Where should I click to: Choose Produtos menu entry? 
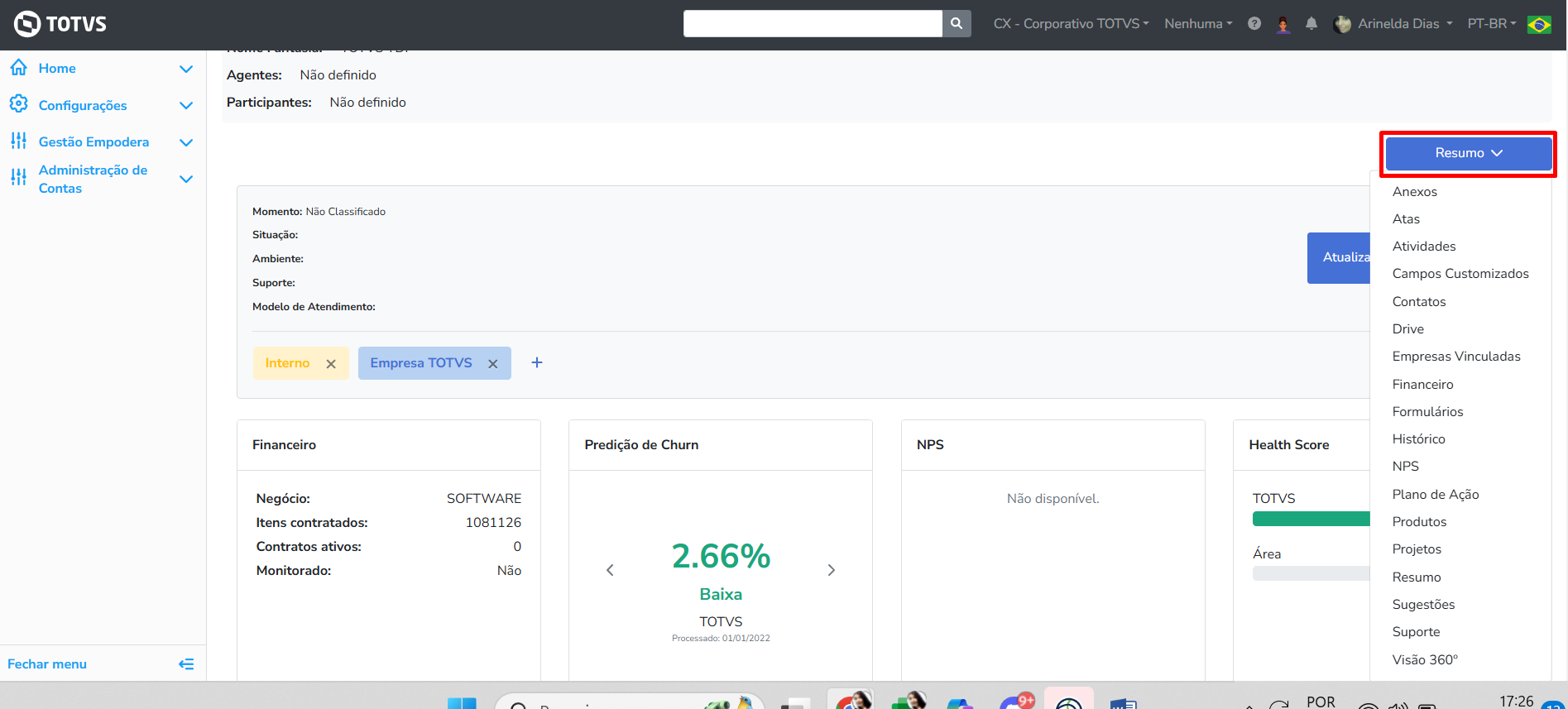point(1419,522)
